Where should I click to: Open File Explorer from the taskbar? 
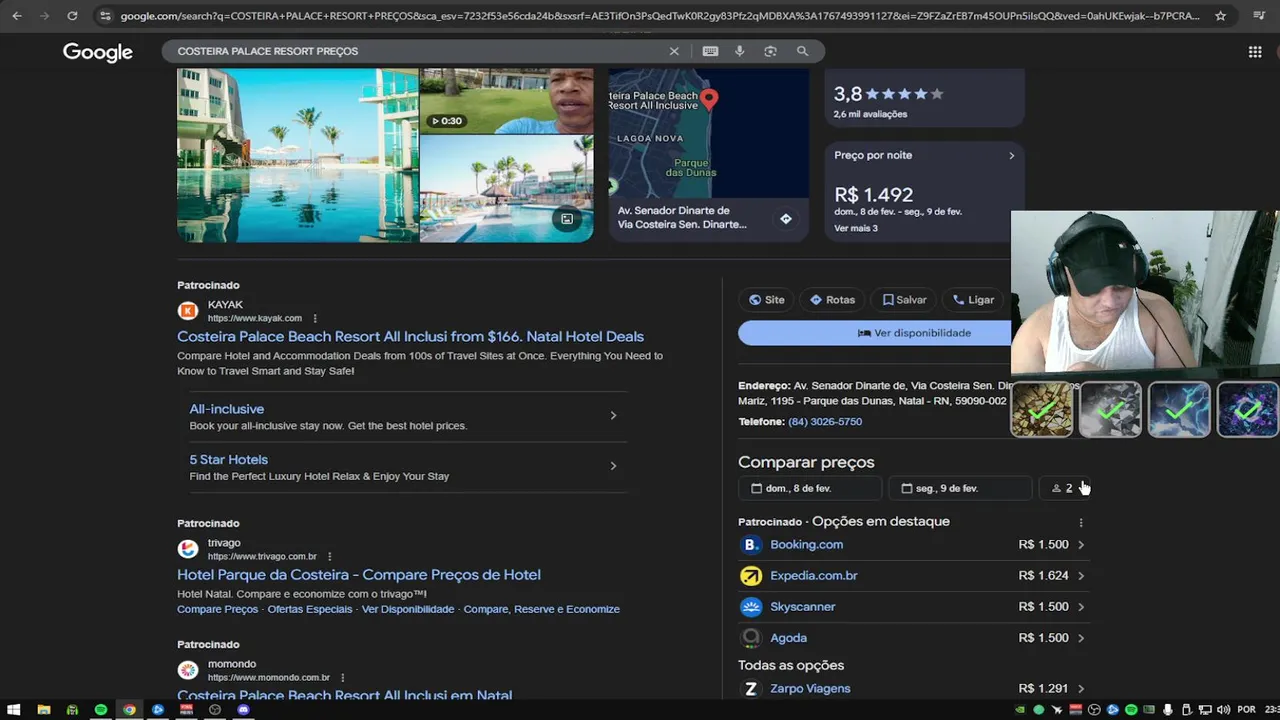click(x=43, y=710)
